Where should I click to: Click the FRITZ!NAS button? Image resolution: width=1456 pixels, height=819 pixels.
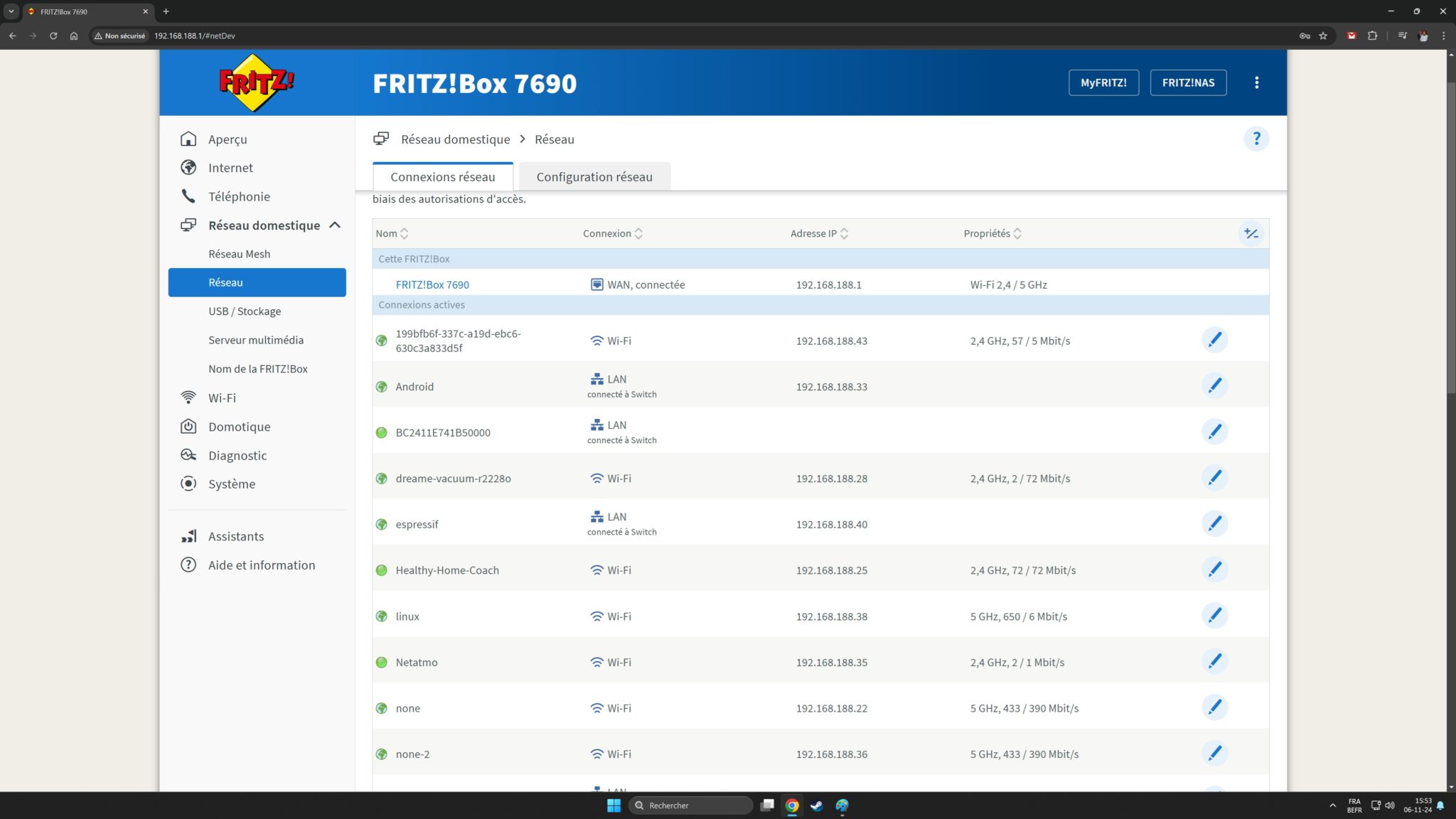coord(1188,82)
